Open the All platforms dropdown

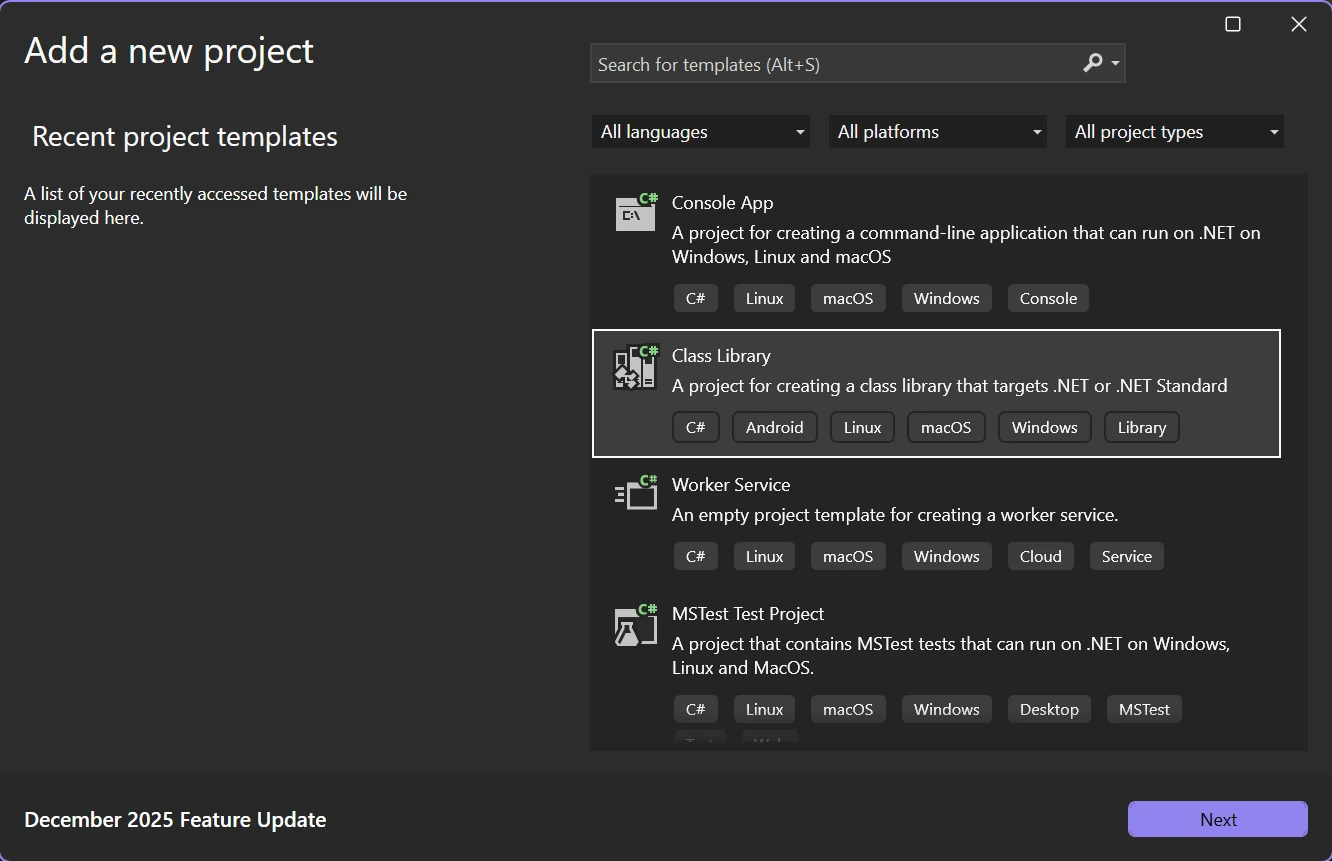(x=938, y=132)
